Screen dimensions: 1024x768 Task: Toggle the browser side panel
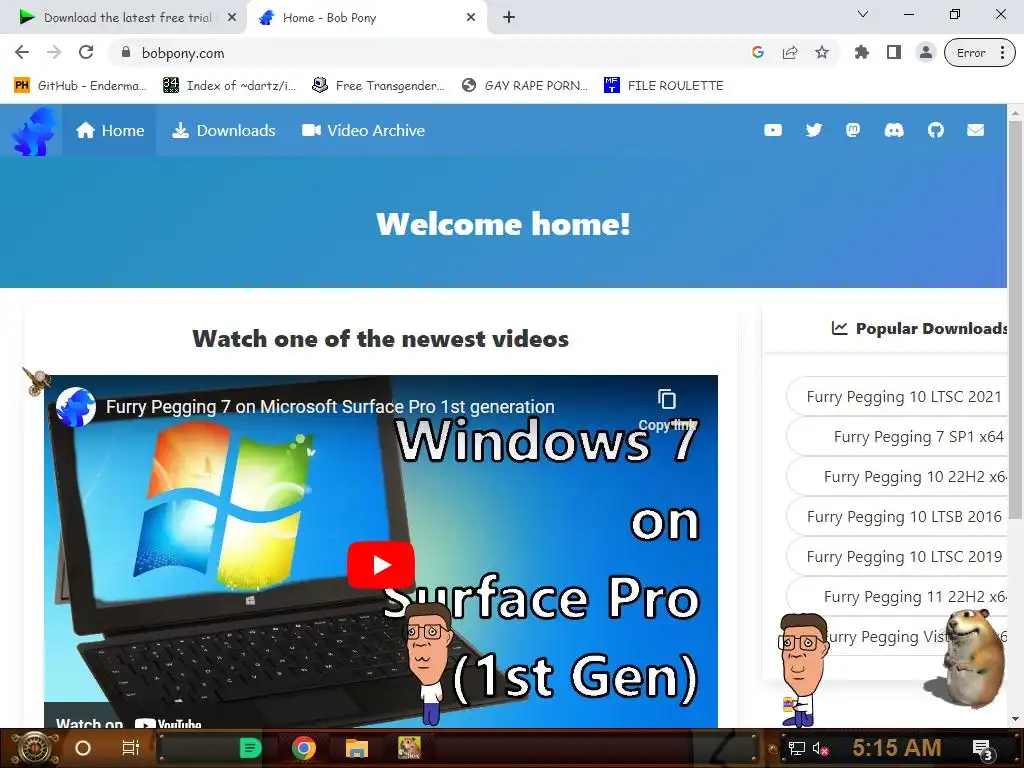pyautogui.click(x=893, y=52)
